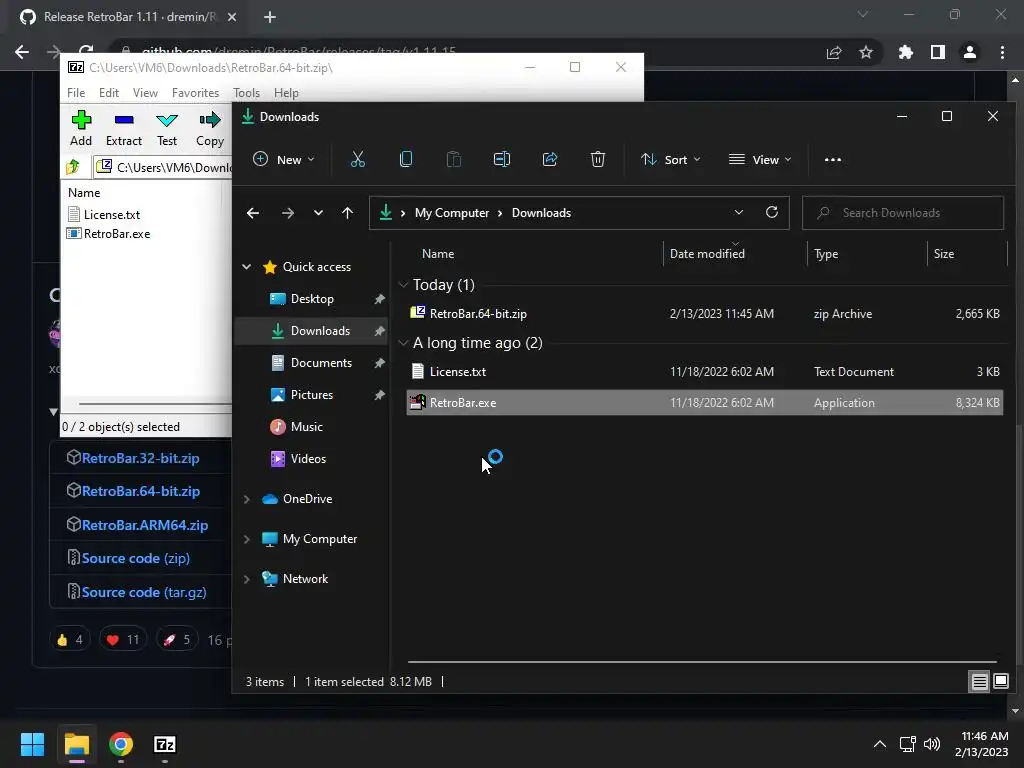This screenshot has height=768, width=1024.
Task: Go back in Explorer navigation
Action: pos(253,213)
